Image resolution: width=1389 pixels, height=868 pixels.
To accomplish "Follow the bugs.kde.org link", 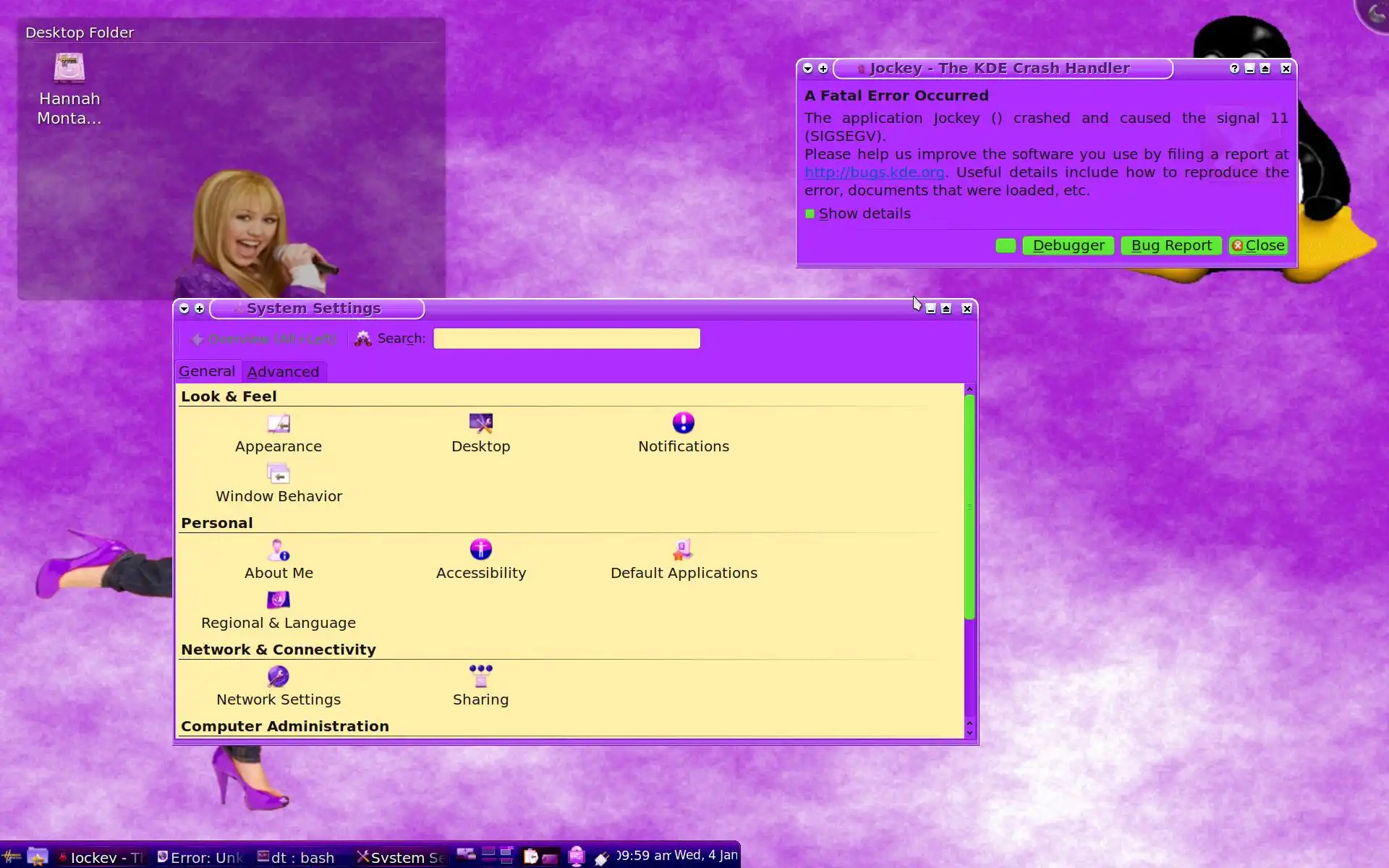I will pyautogui.click(x=874, y=173).
